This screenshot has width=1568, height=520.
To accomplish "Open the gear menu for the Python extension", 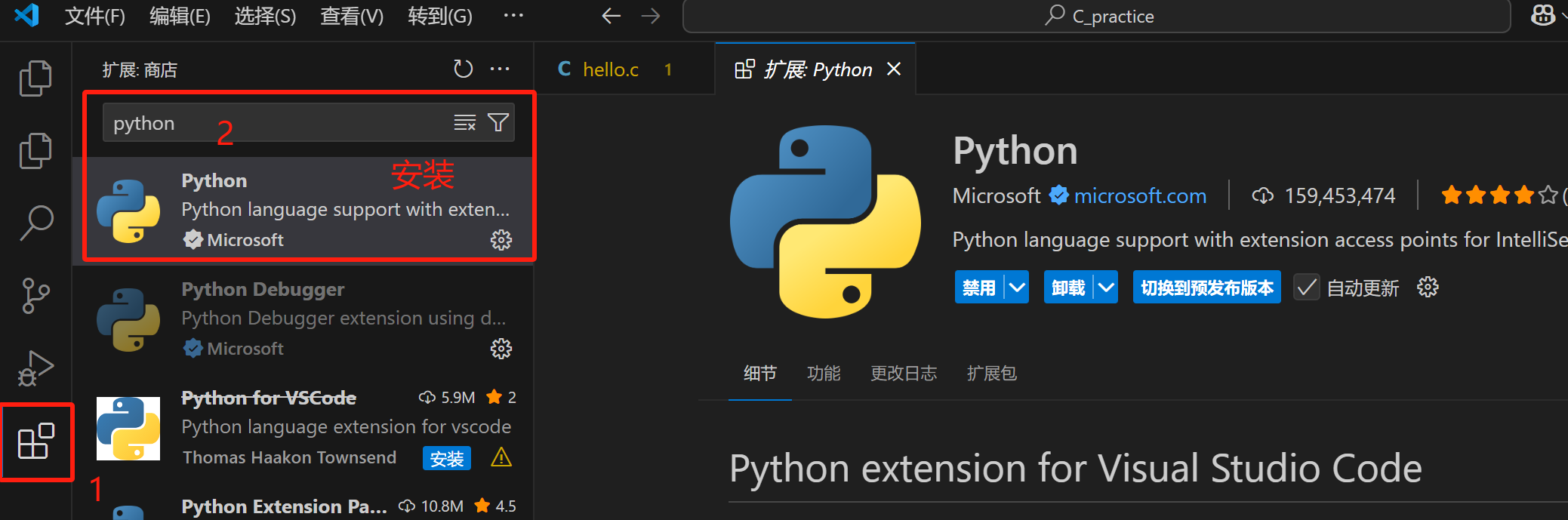I will point(501,240).
